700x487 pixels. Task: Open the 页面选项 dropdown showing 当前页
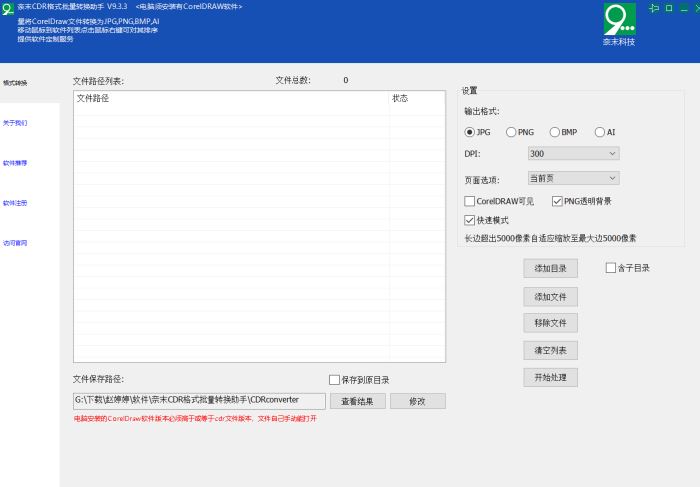(574, 178)
